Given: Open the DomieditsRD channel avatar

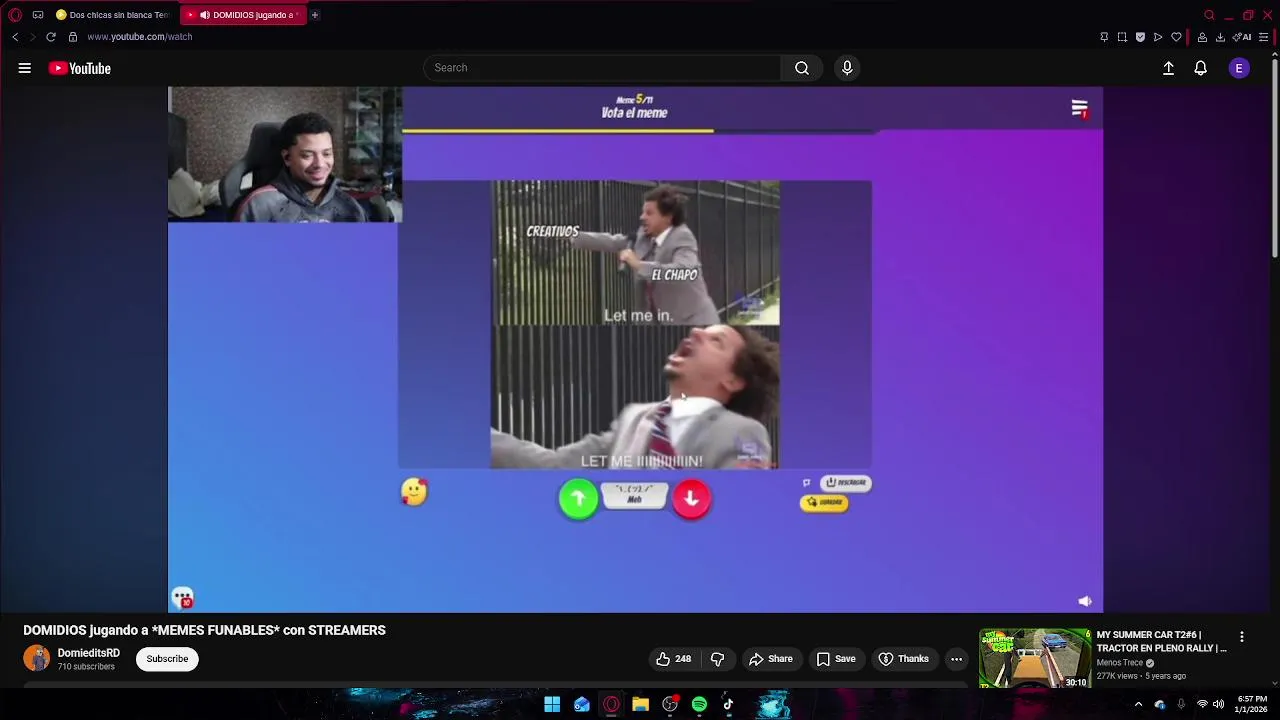Looking at the screenshot, I should 37,658.
